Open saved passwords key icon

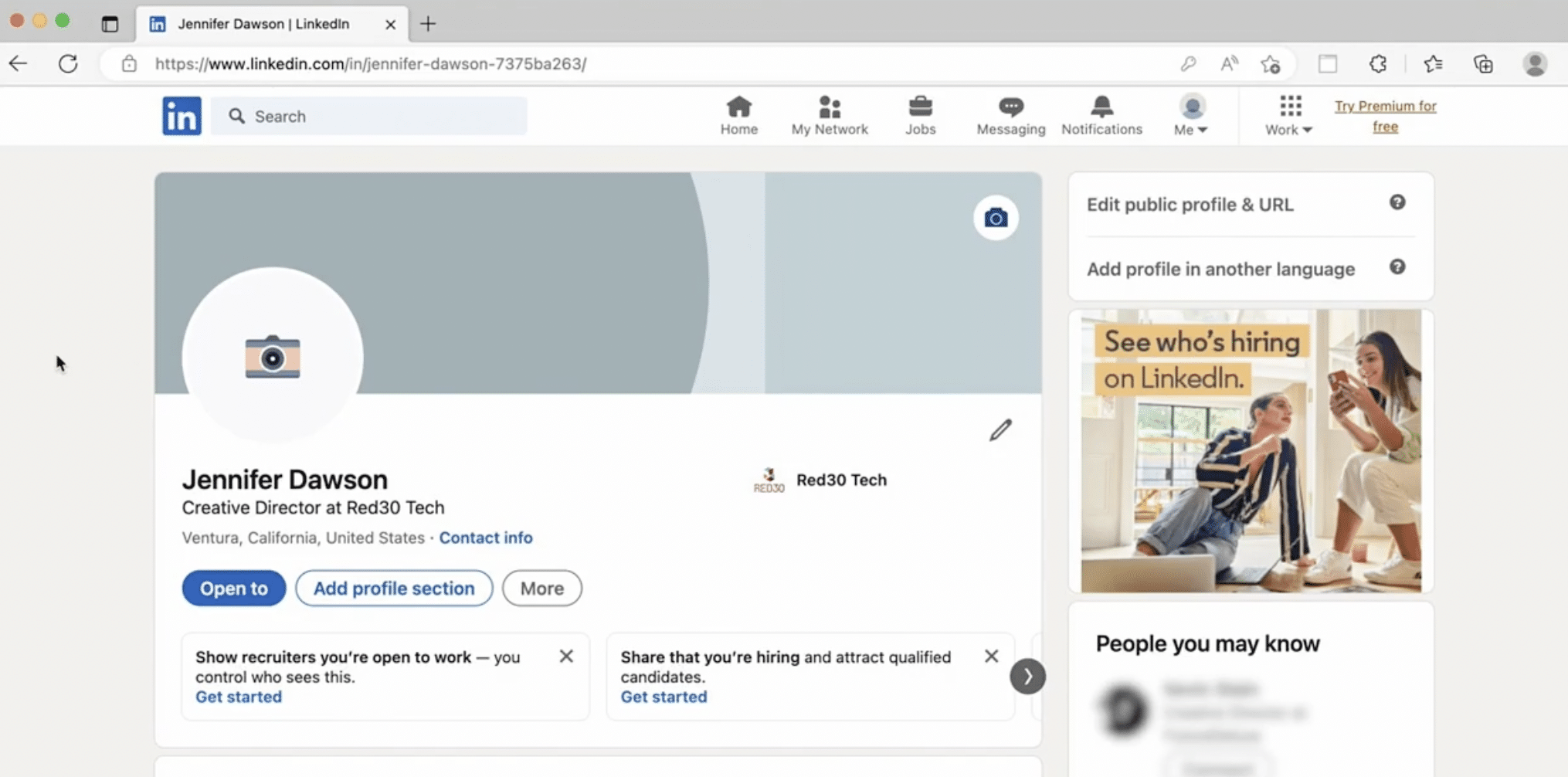[1188, 63]
